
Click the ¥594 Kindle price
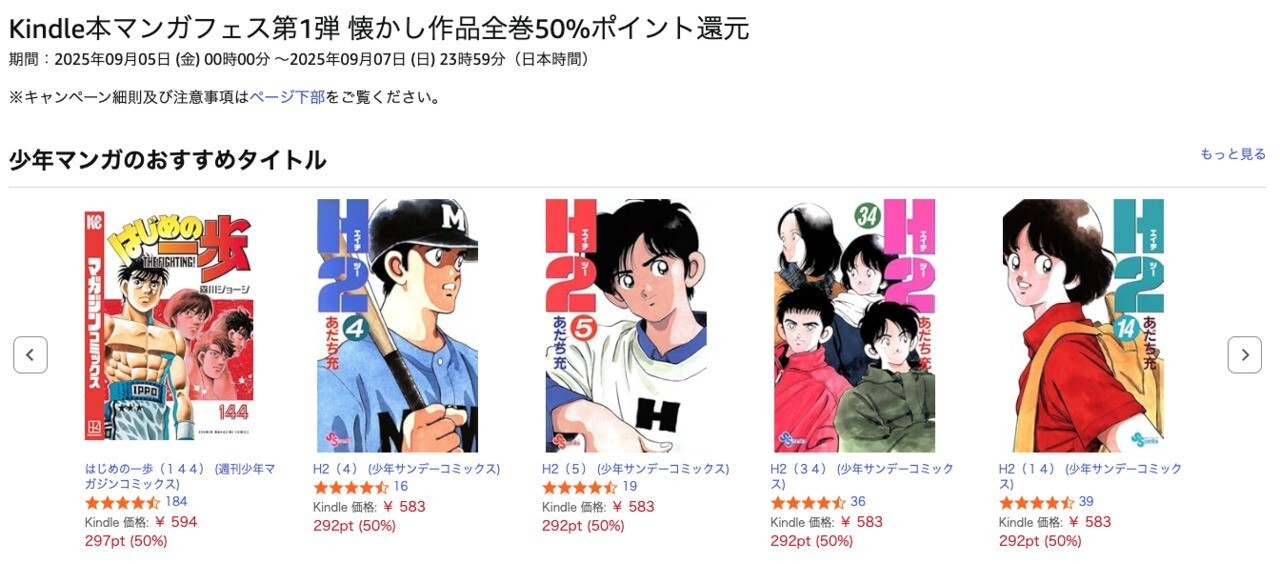coord(176,522)
